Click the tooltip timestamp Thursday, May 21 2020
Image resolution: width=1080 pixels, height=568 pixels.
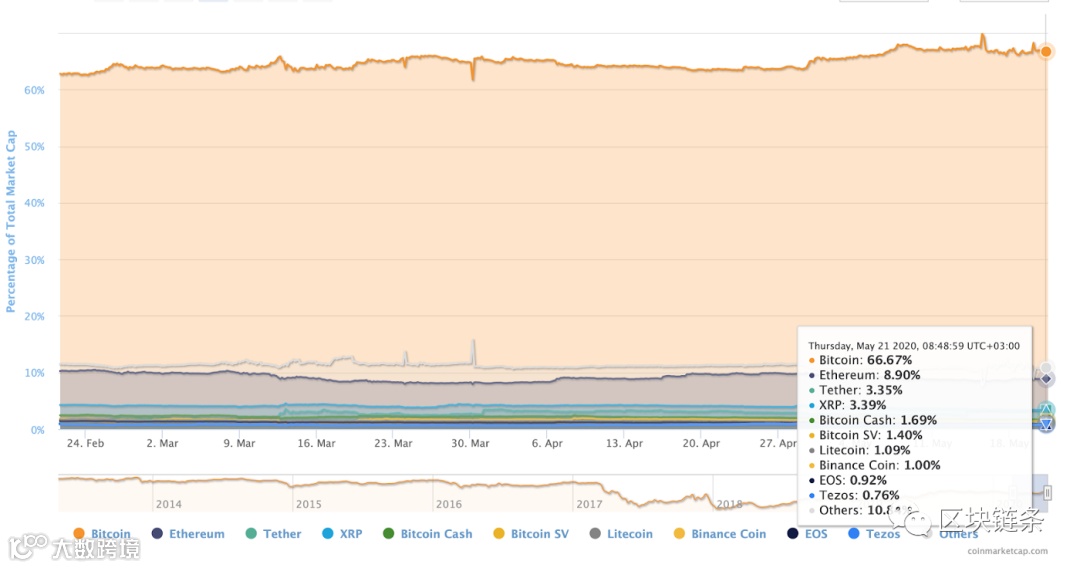click(x=914, y=346)
